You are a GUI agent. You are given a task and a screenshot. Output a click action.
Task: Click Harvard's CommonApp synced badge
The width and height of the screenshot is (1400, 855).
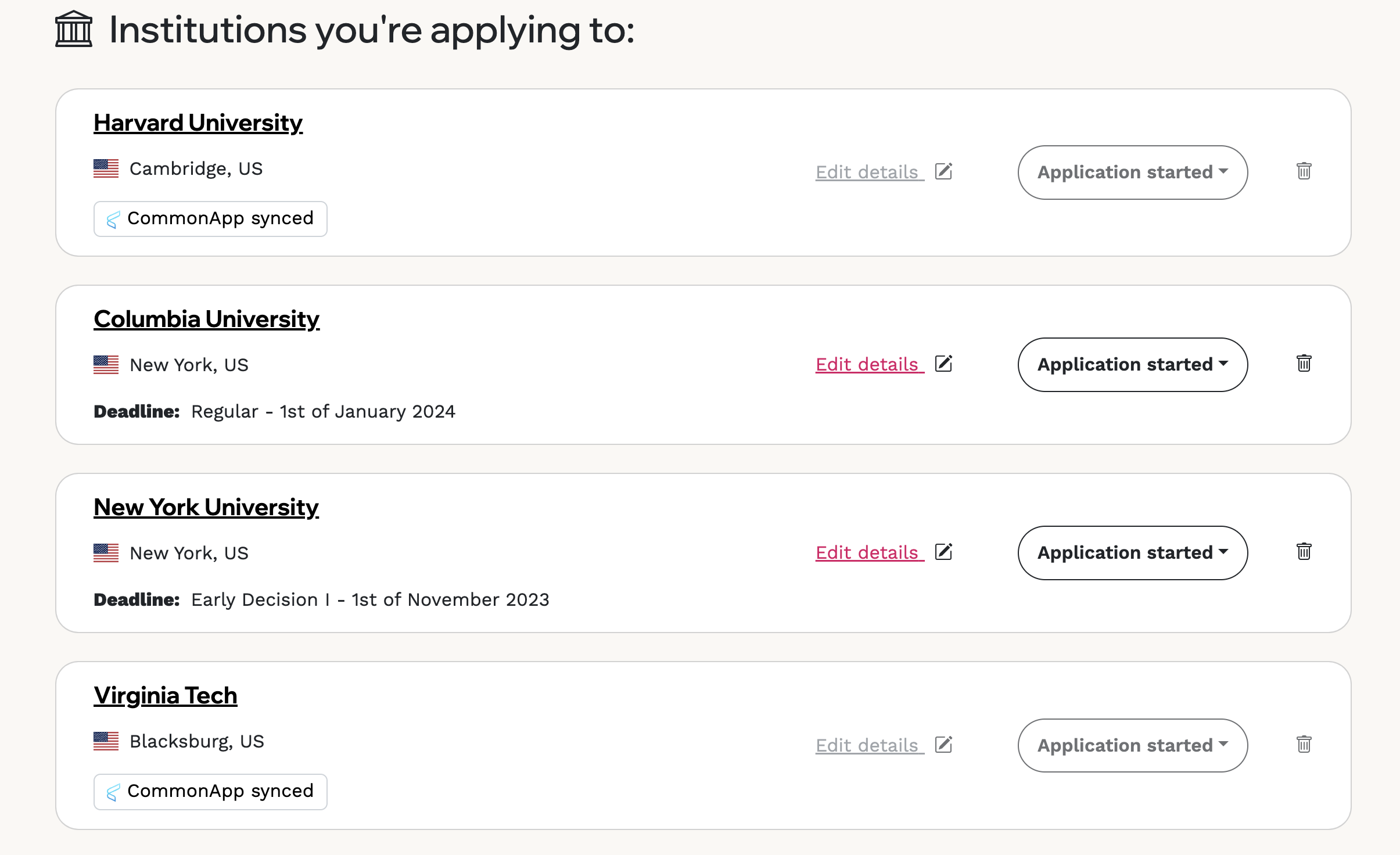210,219
